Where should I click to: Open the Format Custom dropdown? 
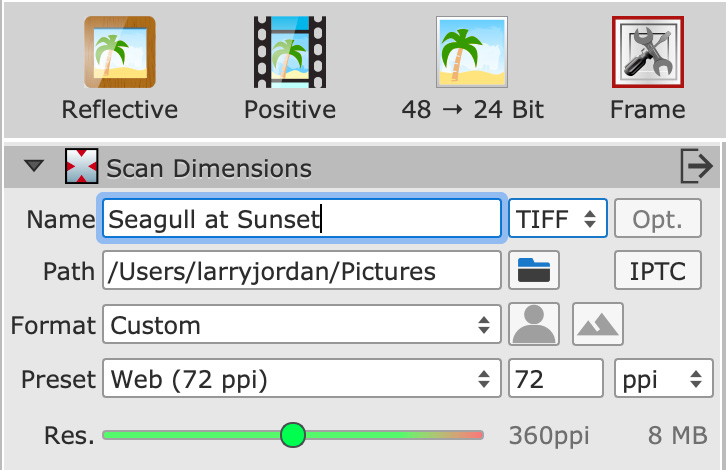[x=302, y=325]
